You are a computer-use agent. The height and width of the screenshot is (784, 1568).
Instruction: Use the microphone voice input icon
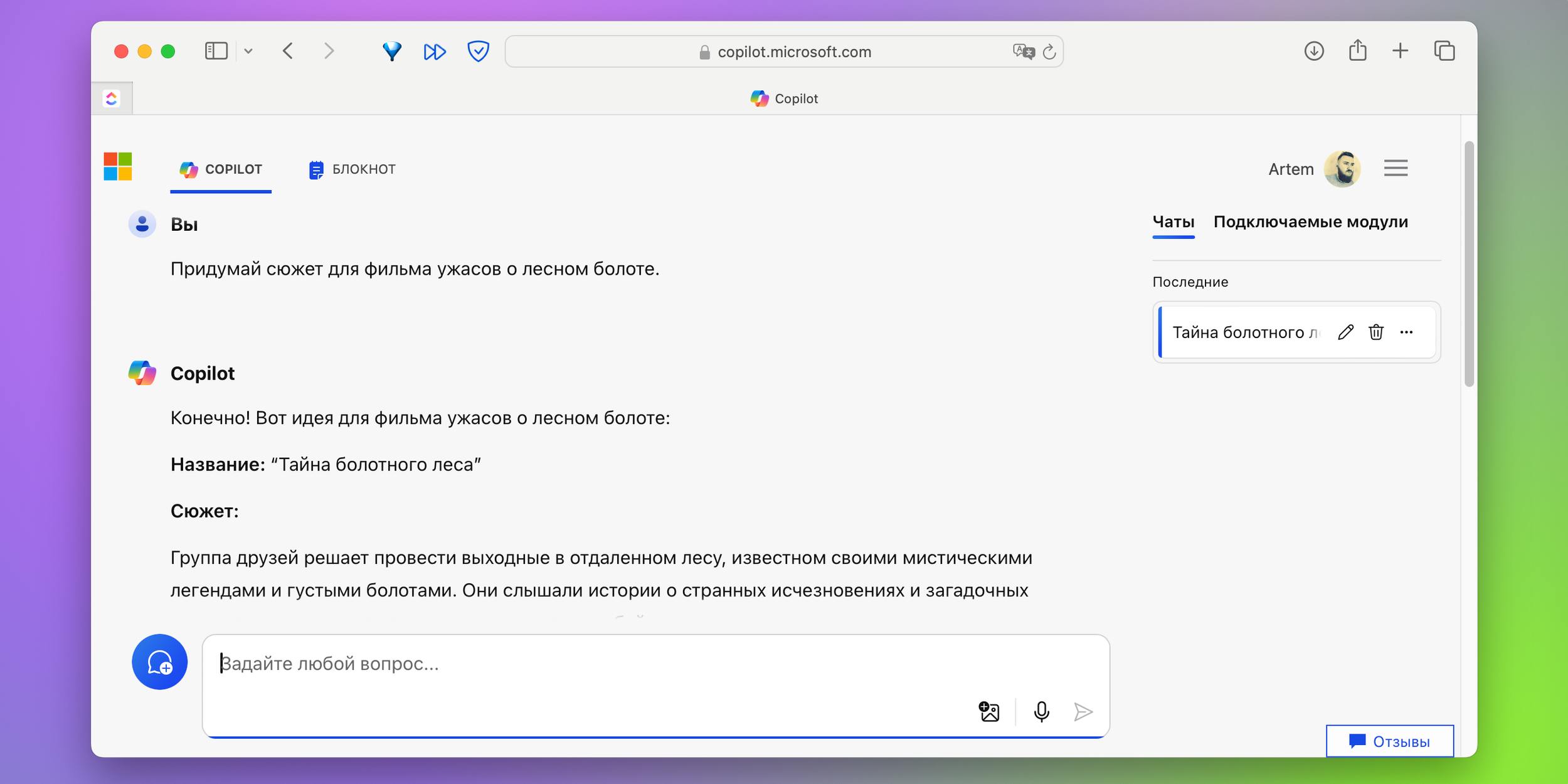pos(1042,712)
